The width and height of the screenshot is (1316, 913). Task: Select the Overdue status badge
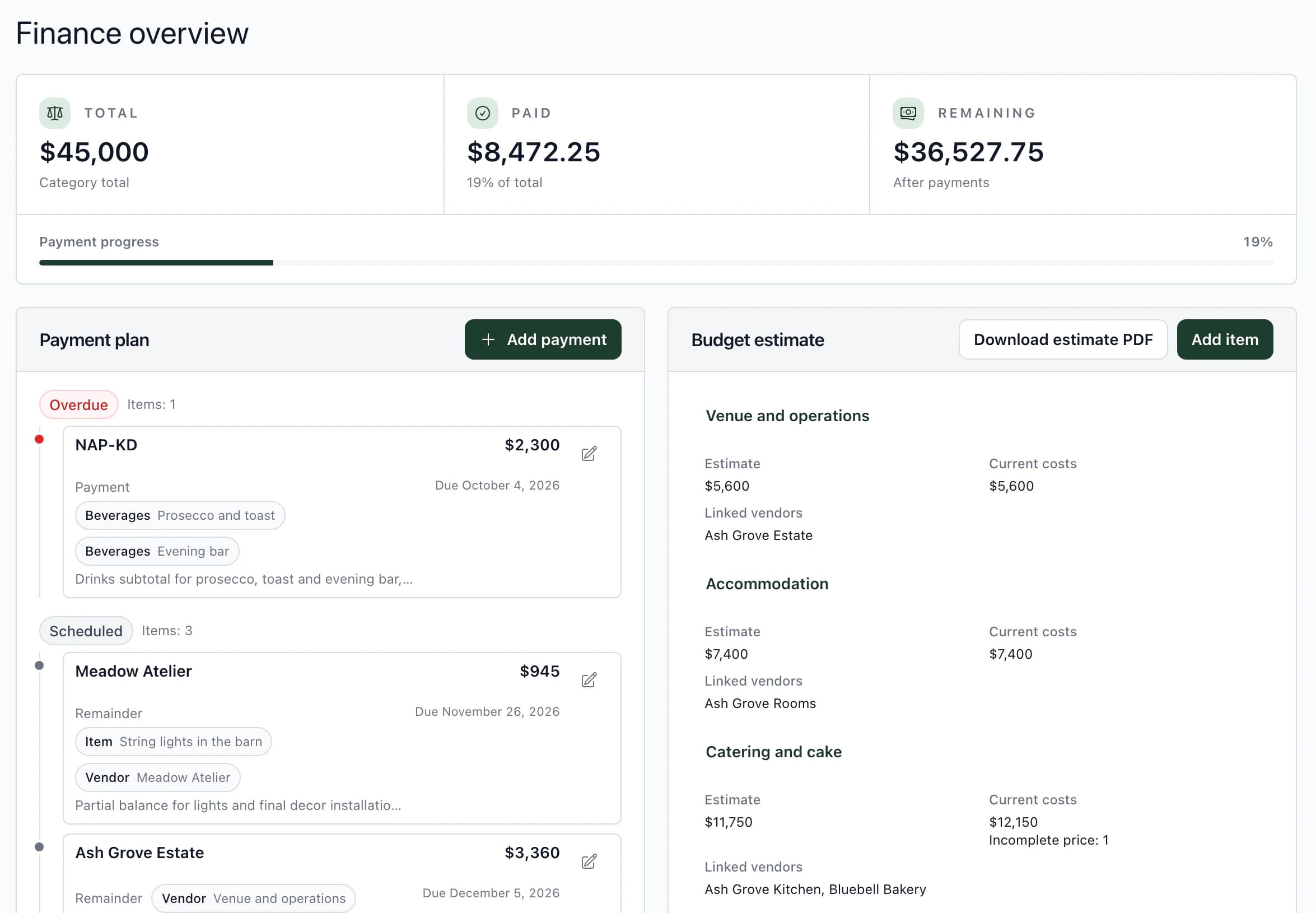79,404
